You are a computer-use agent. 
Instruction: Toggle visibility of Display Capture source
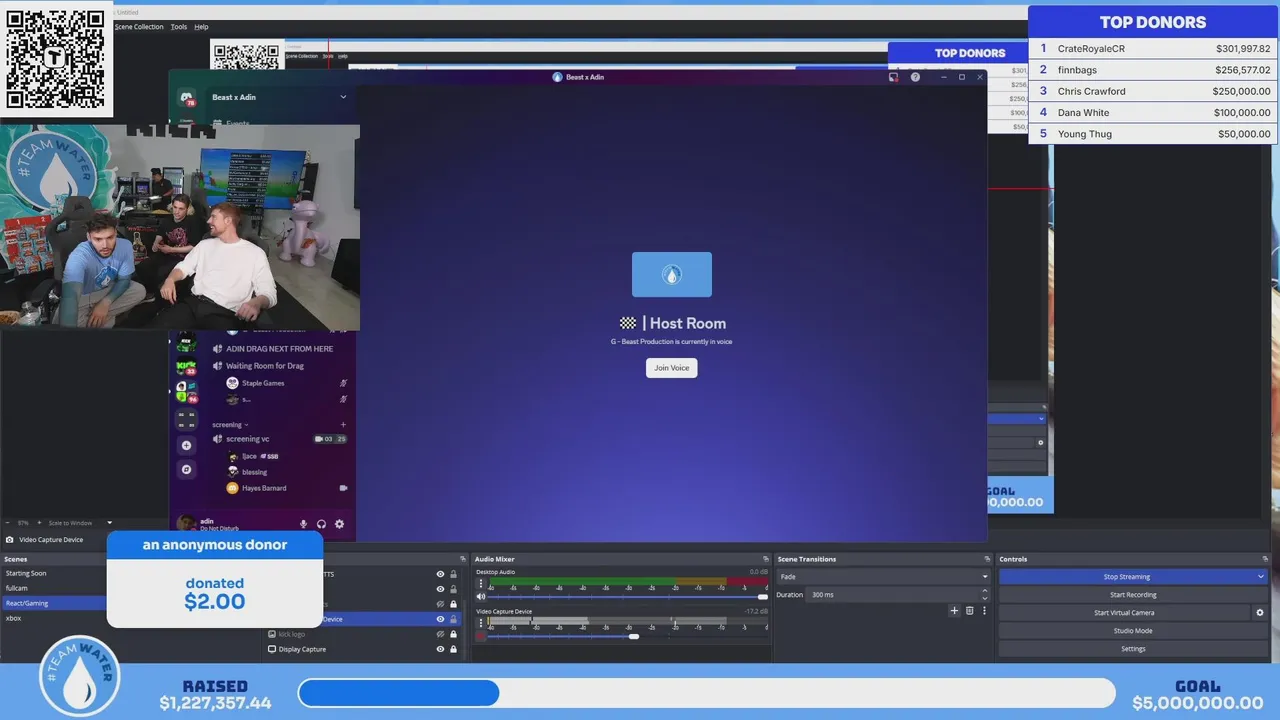point(440,649)
